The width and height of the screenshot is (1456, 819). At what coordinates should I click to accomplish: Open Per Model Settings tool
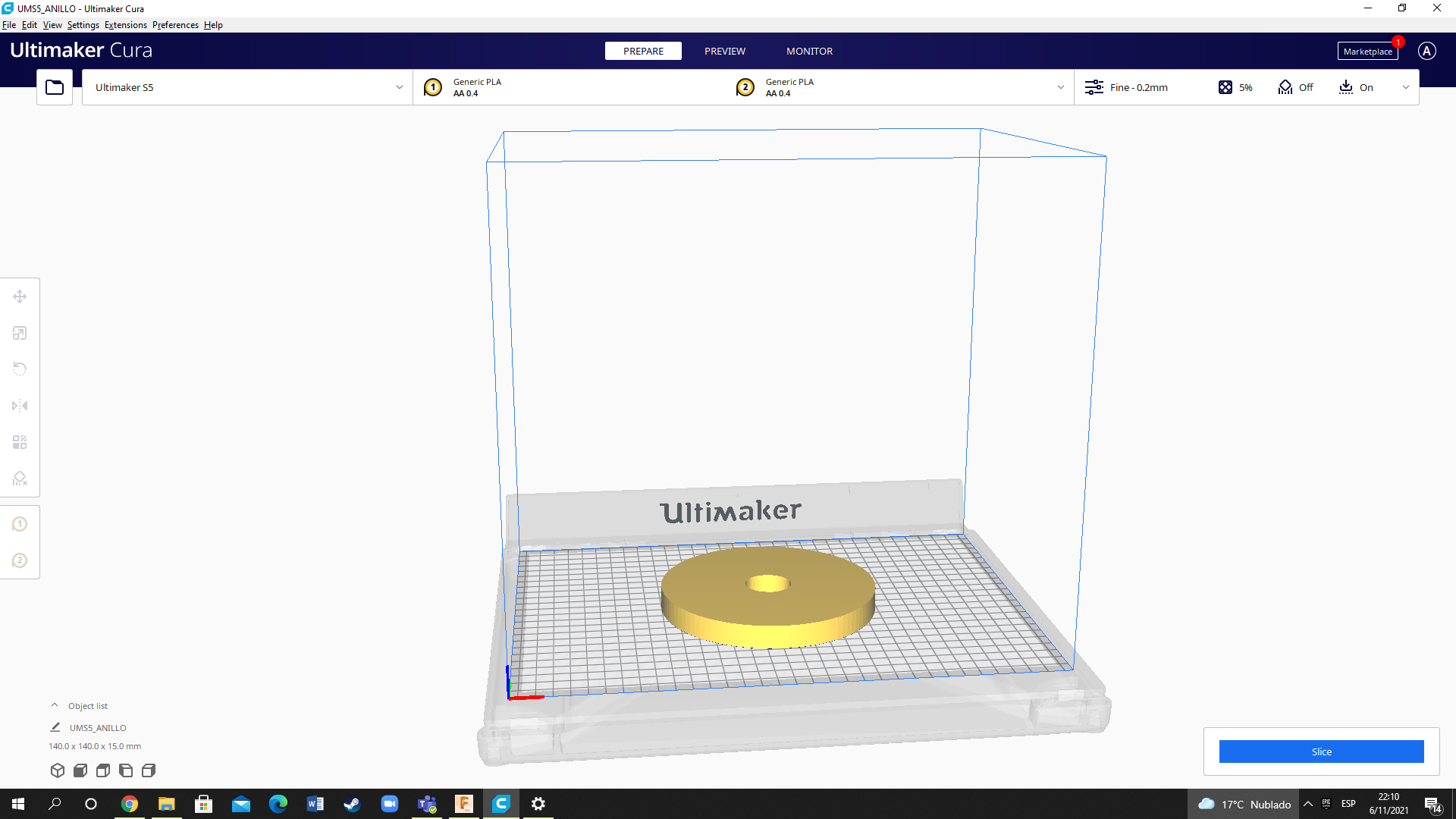(x=20, y=442)
